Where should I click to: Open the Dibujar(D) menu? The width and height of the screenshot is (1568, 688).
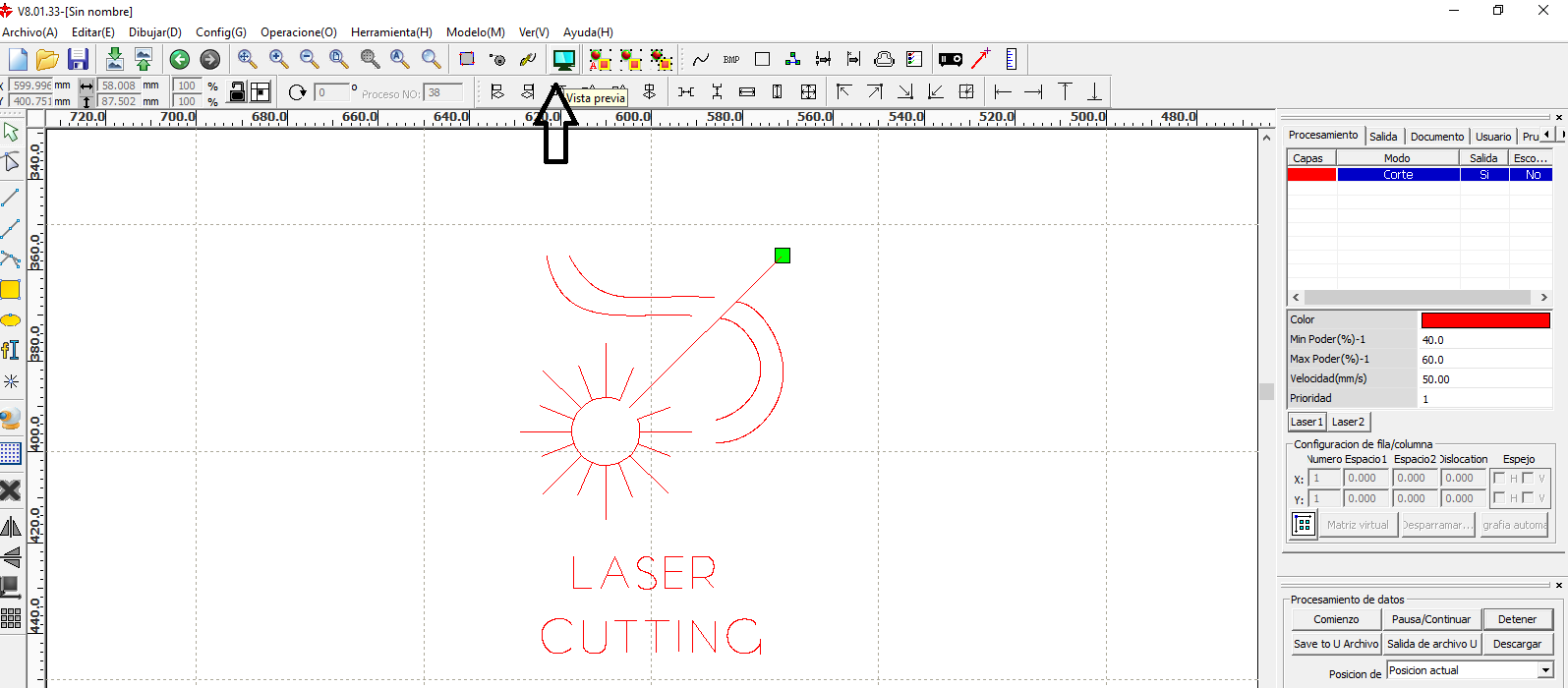click(155, 32)
